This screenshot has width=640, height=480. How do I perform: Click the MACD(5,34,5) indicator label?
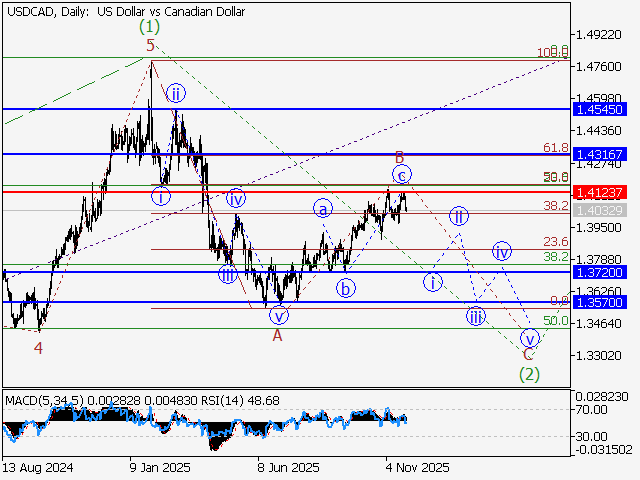coord(44,401)
